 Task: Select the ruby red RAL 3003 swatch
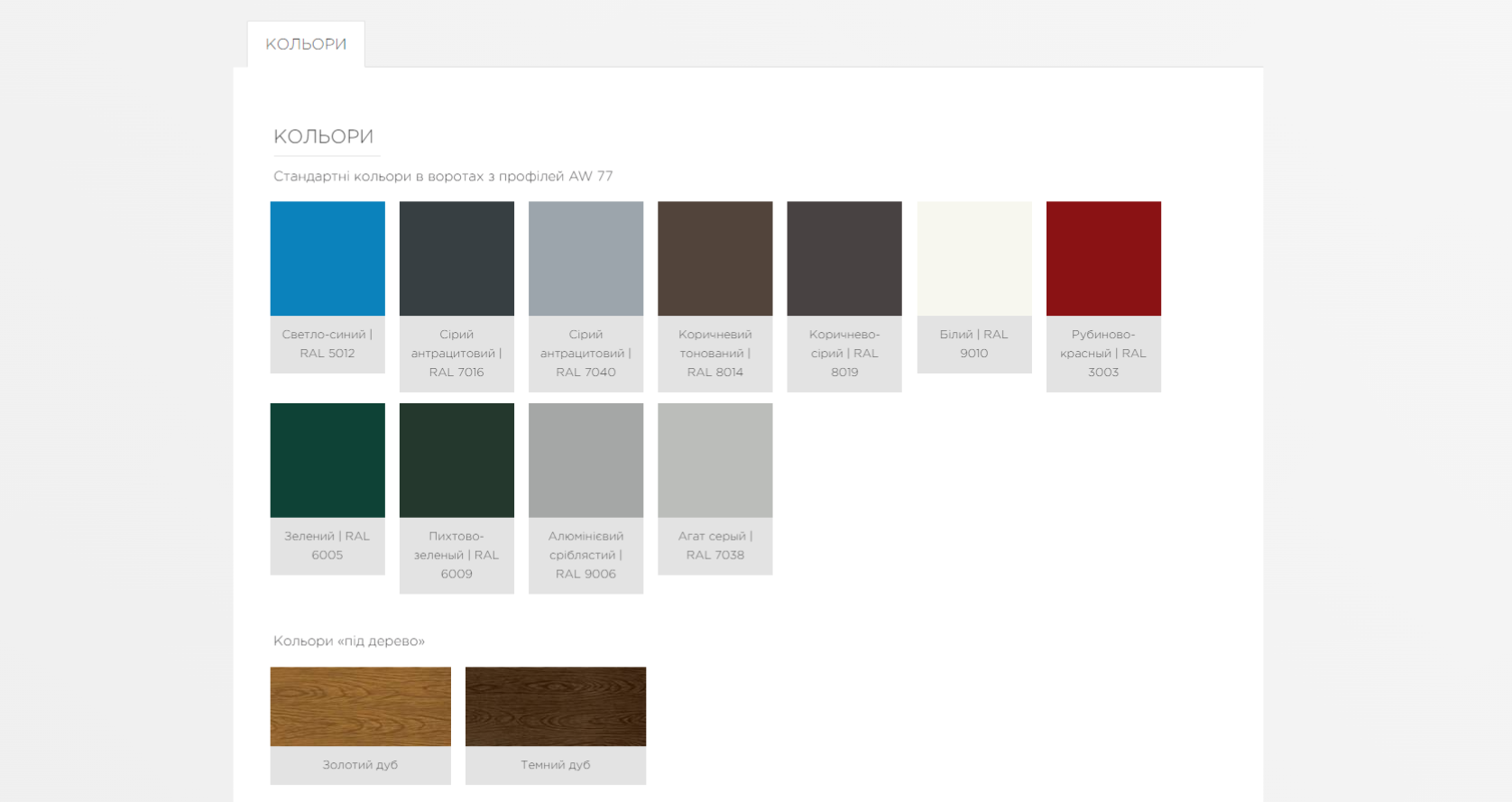(1103, 258)
